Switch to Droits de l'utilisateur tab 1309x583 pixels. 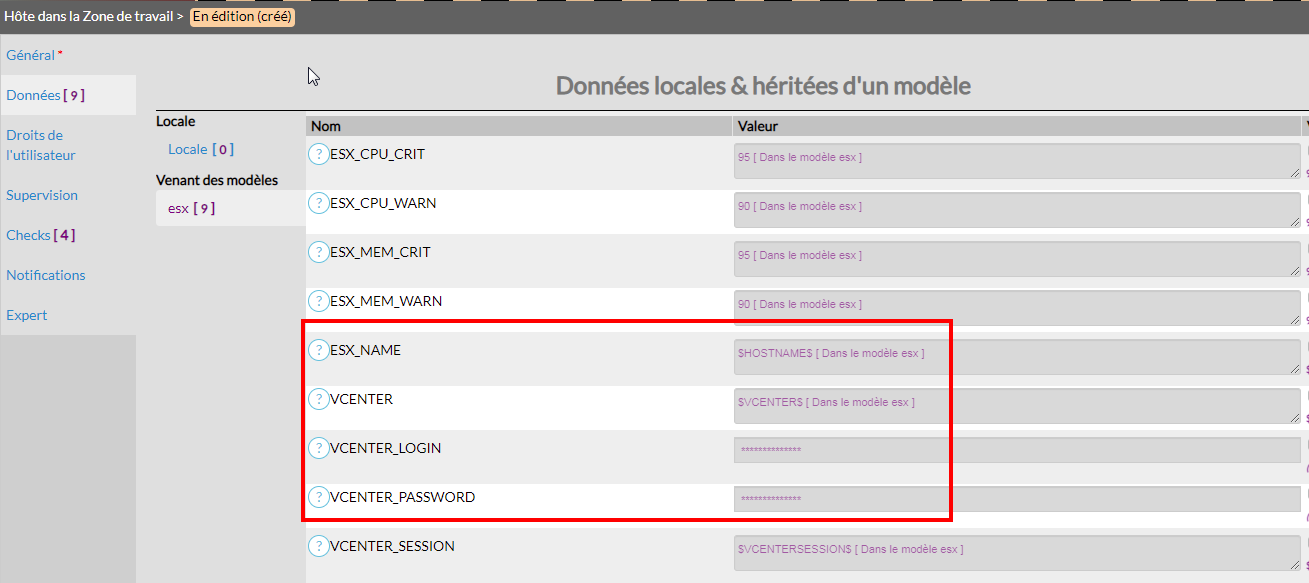(40, 145)
